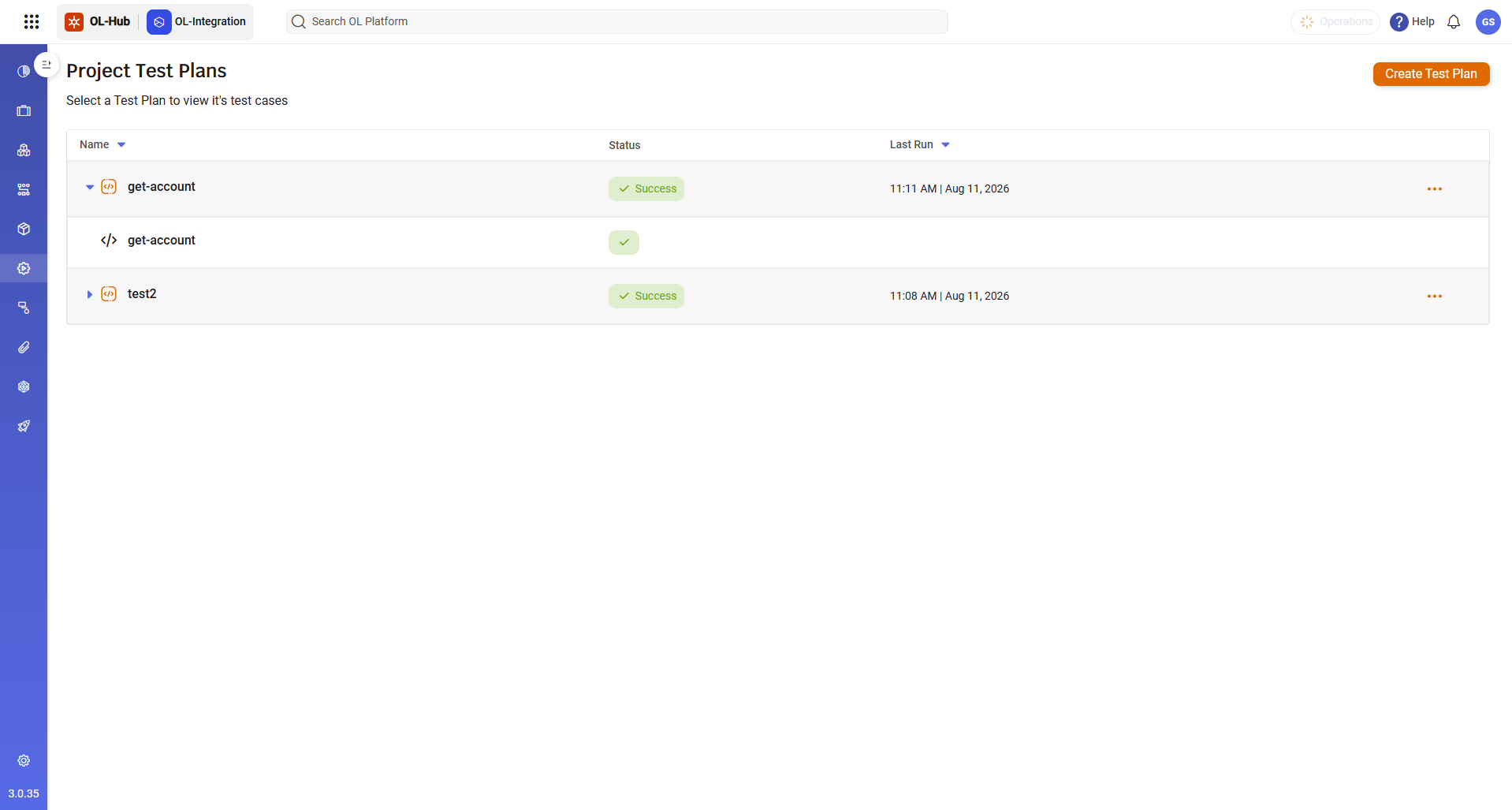Open more options for test2 row

[x=1434, y=297]
